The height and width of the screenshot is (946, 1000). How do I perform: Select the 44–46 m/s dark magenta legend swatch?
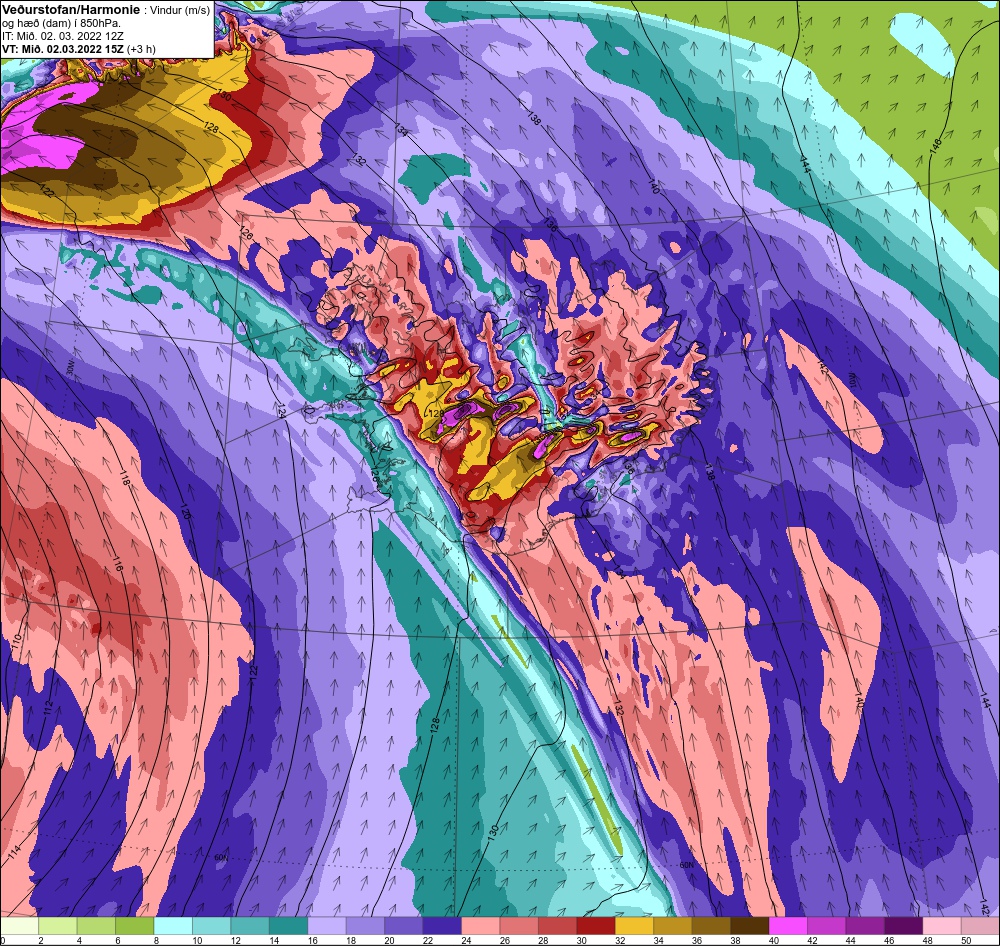(x=865, y=926)
